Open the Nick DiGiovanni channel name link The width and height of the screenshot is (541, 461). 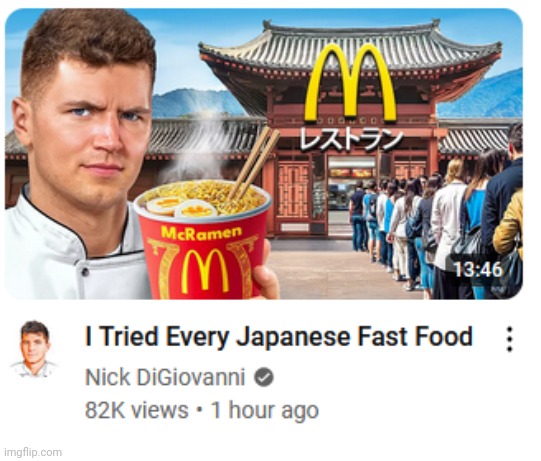(x=165, y=377)
